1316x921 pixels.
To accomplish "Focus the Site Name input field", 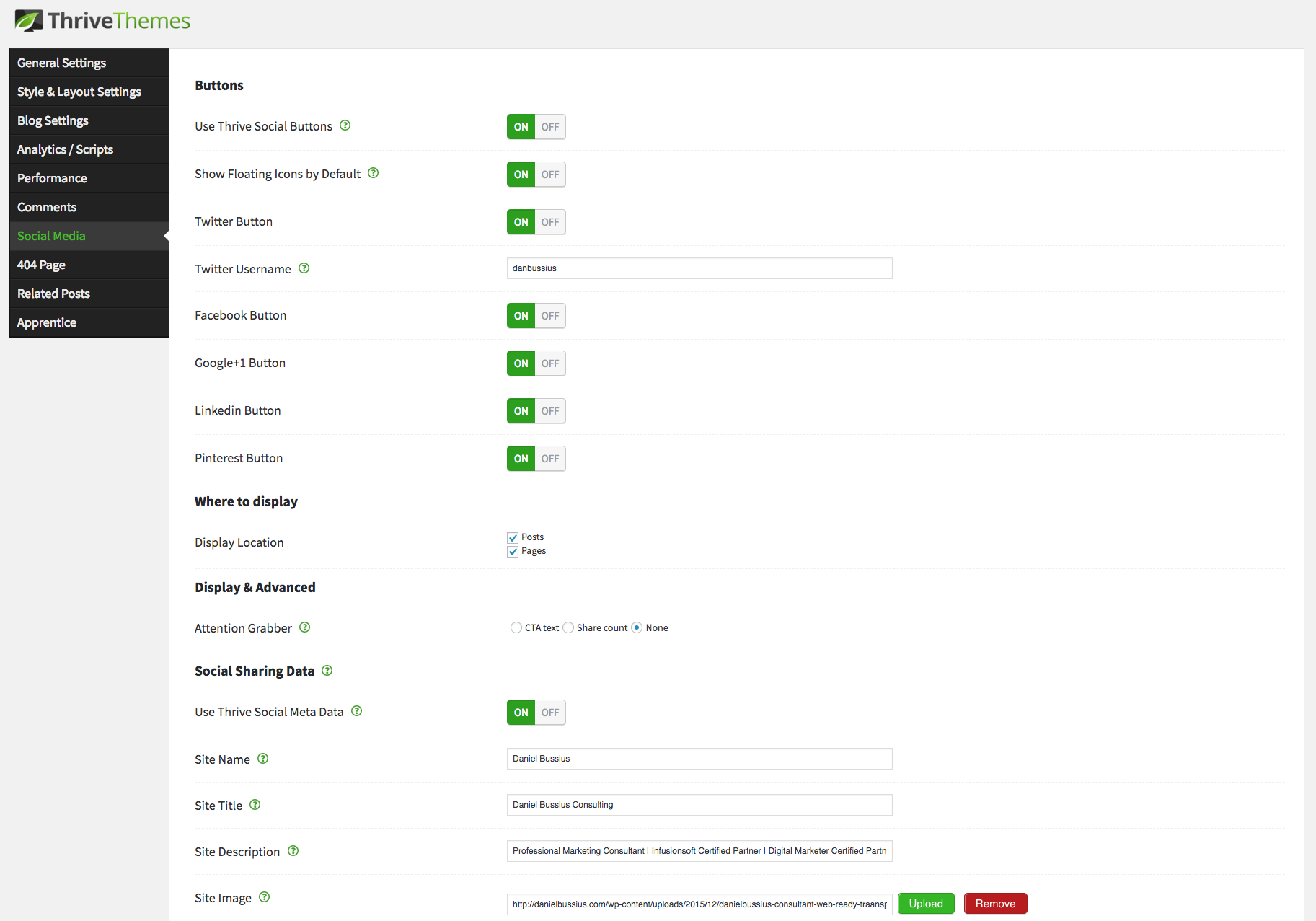I will tap(699, 759).
